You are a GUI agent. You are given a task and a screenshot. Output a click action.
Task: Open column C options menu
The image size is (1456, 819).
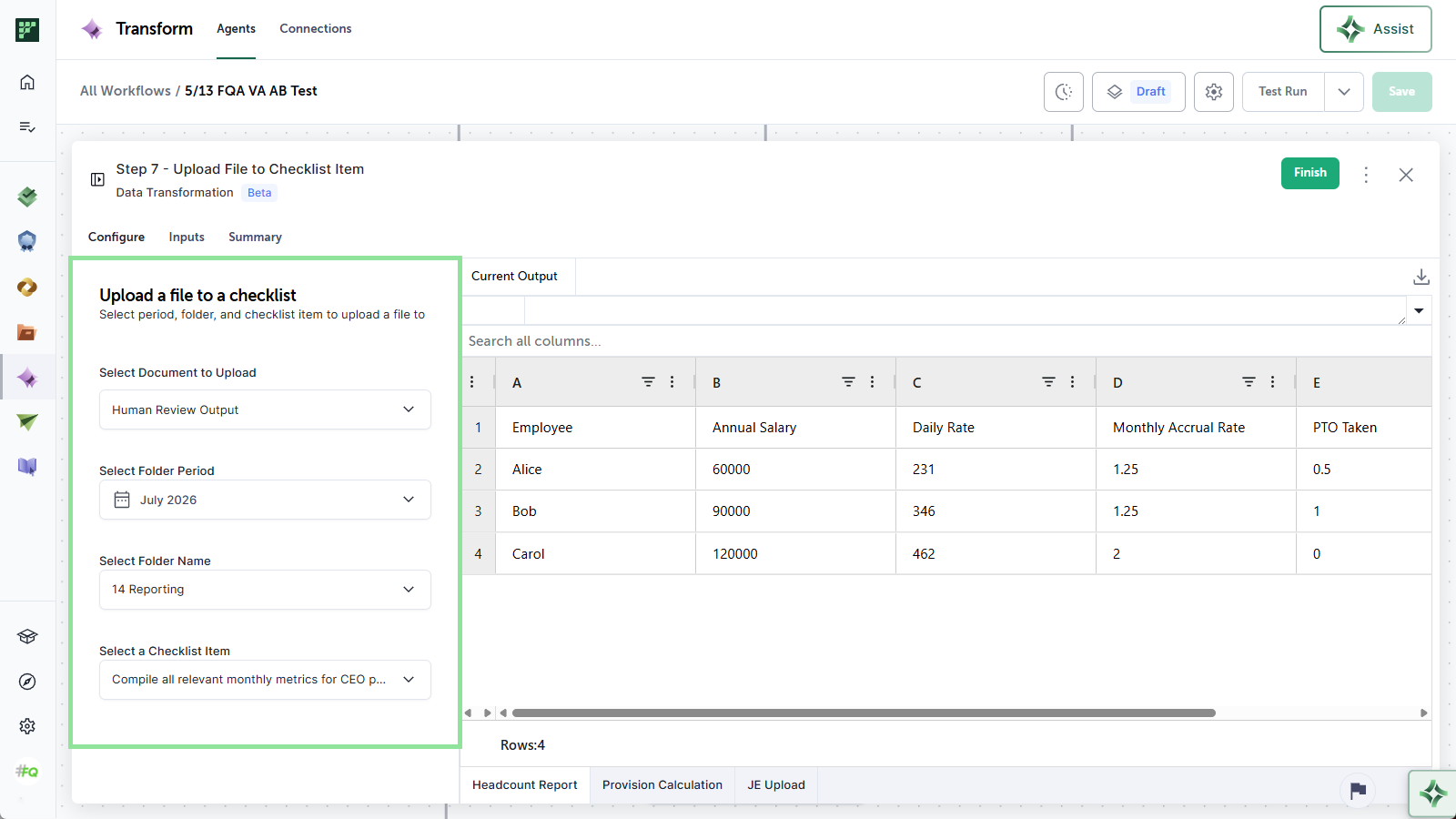pos(1073,382)
